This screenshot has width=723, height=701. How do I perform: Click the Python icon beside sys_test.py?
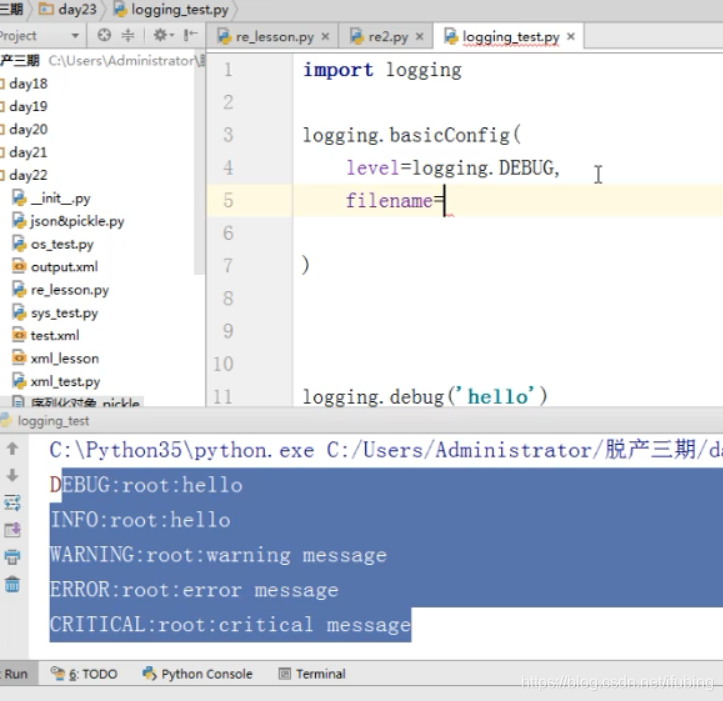(x=19, y=312)
